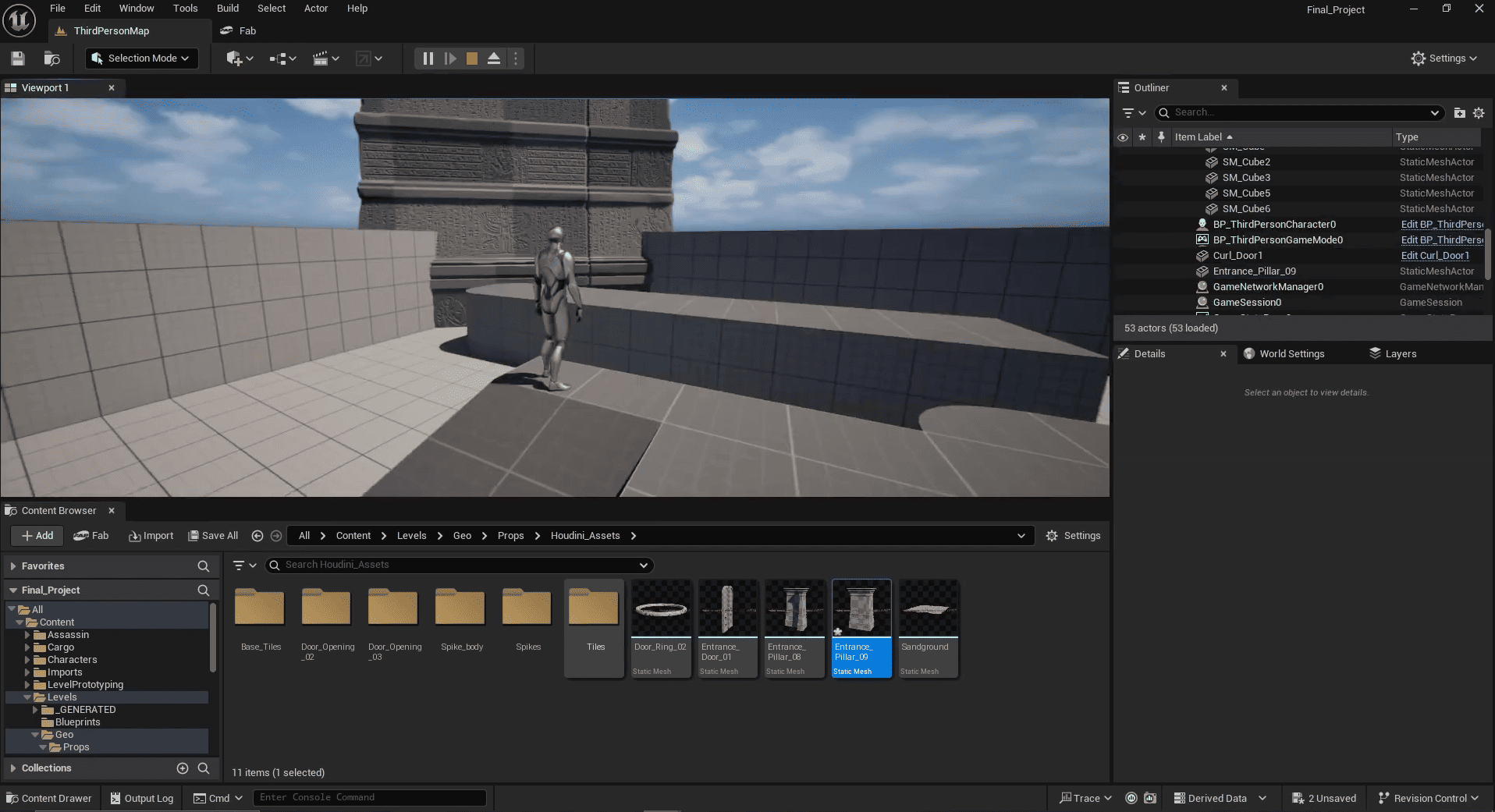
Task: Open the Browse content icon in toolbar
Action: (52, 59)
